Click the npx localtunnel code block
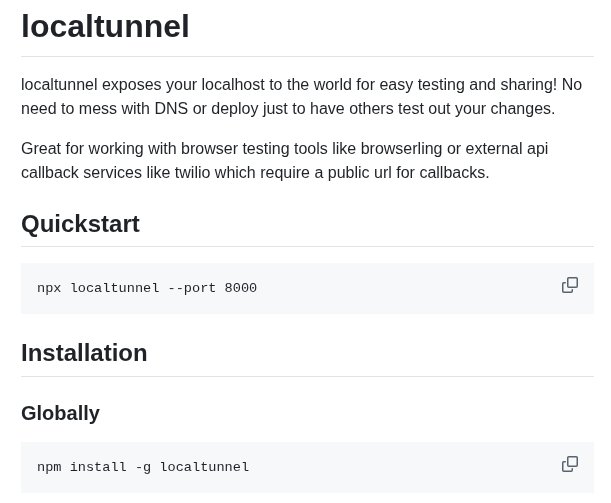This screenshot has height=503, width=611. pyautogui.click(x=307, y=288)
